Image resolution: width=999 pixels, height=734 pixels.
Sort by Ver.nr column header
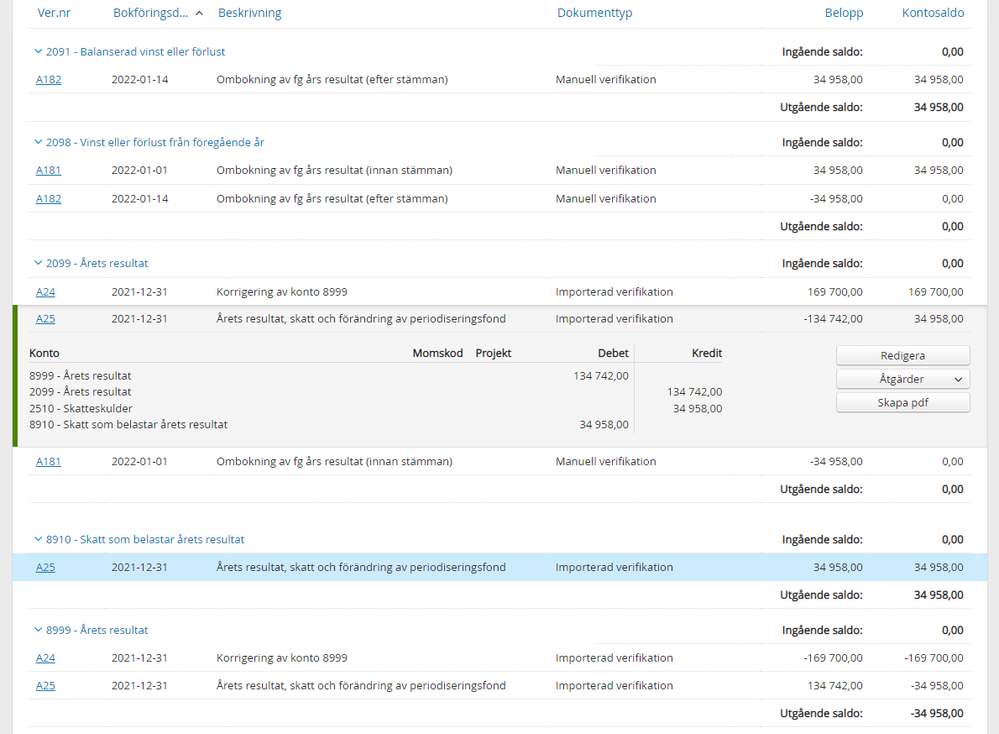click(54, 13)
